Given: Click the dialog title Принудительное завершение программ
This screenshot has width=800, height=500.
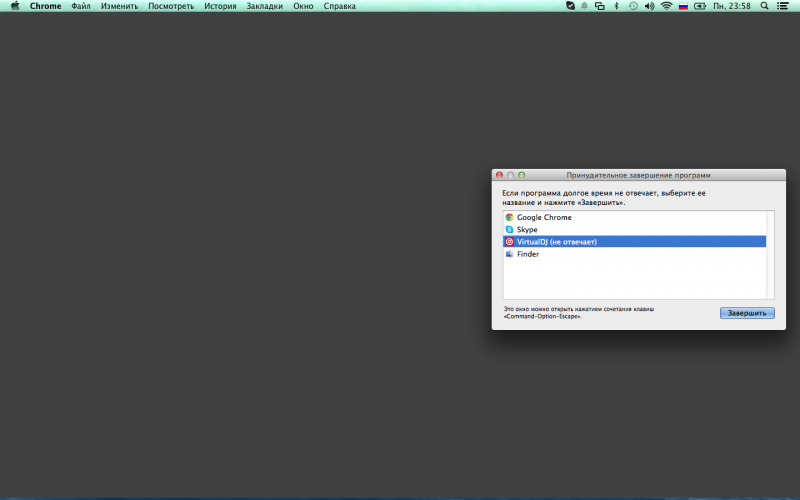Looking at the screenshot, I should pyautogui.click(x=638, y=175).
